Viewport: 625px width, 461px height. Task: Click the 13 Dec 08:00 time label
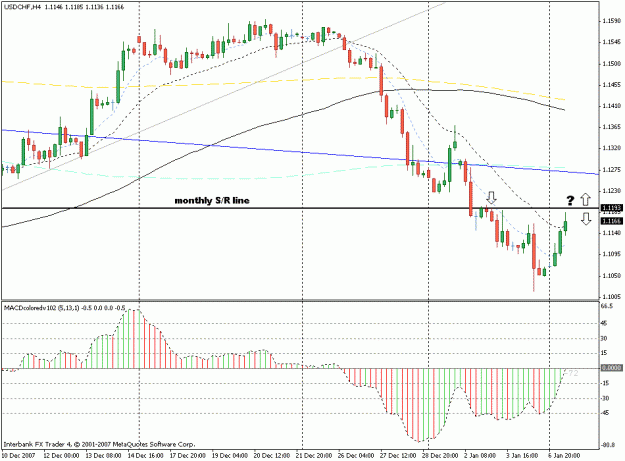coord(103,455)
